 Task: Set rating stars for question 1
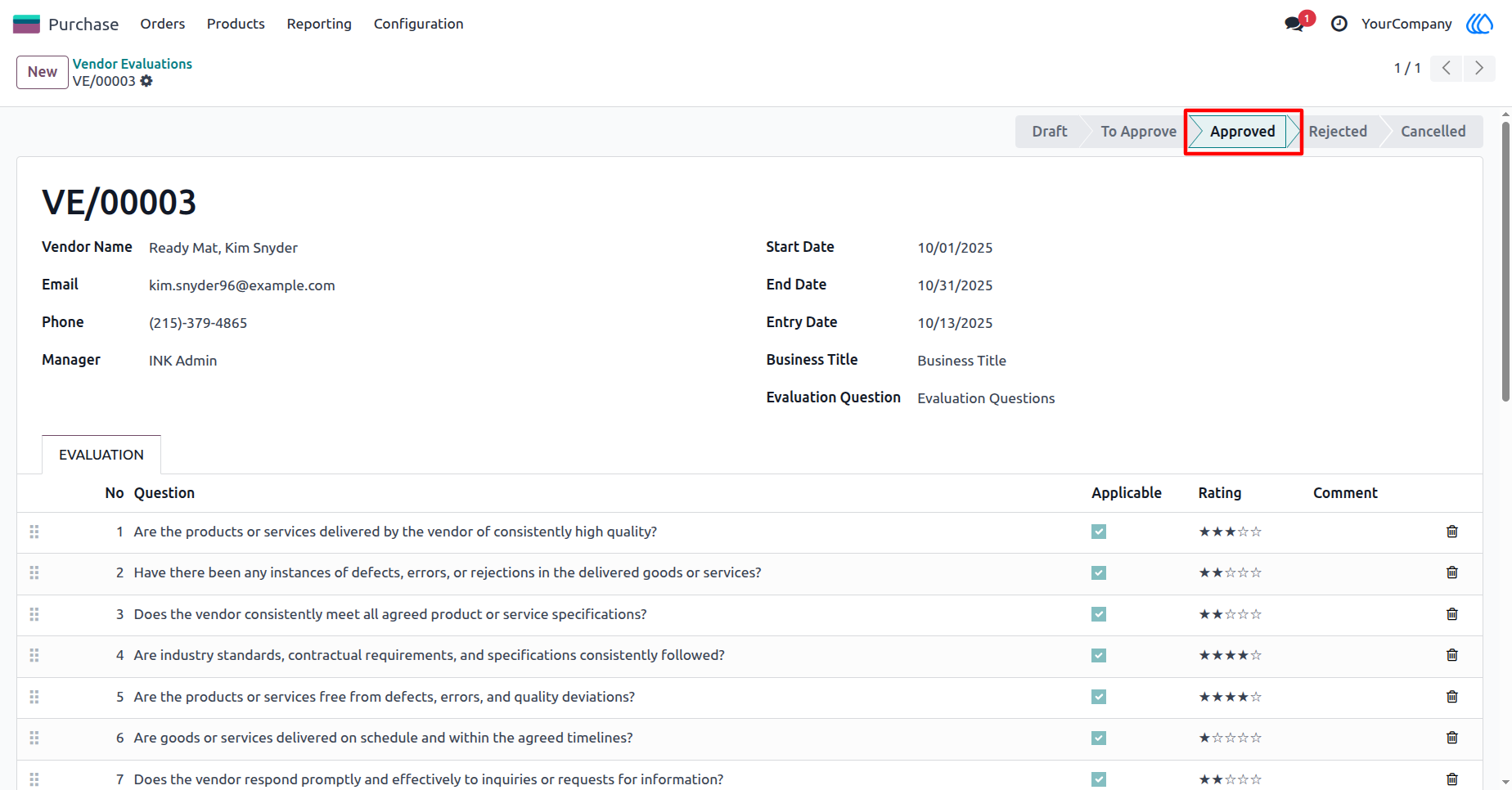1231,532
